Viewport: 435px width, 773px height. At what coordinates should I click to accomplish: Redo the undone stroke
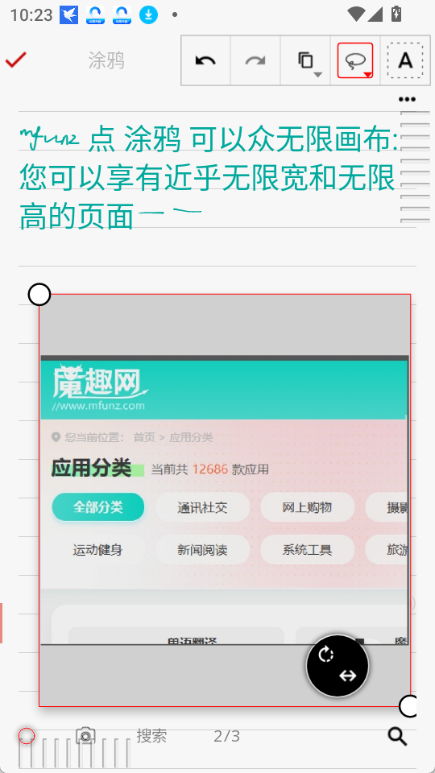tap(255, 61)
